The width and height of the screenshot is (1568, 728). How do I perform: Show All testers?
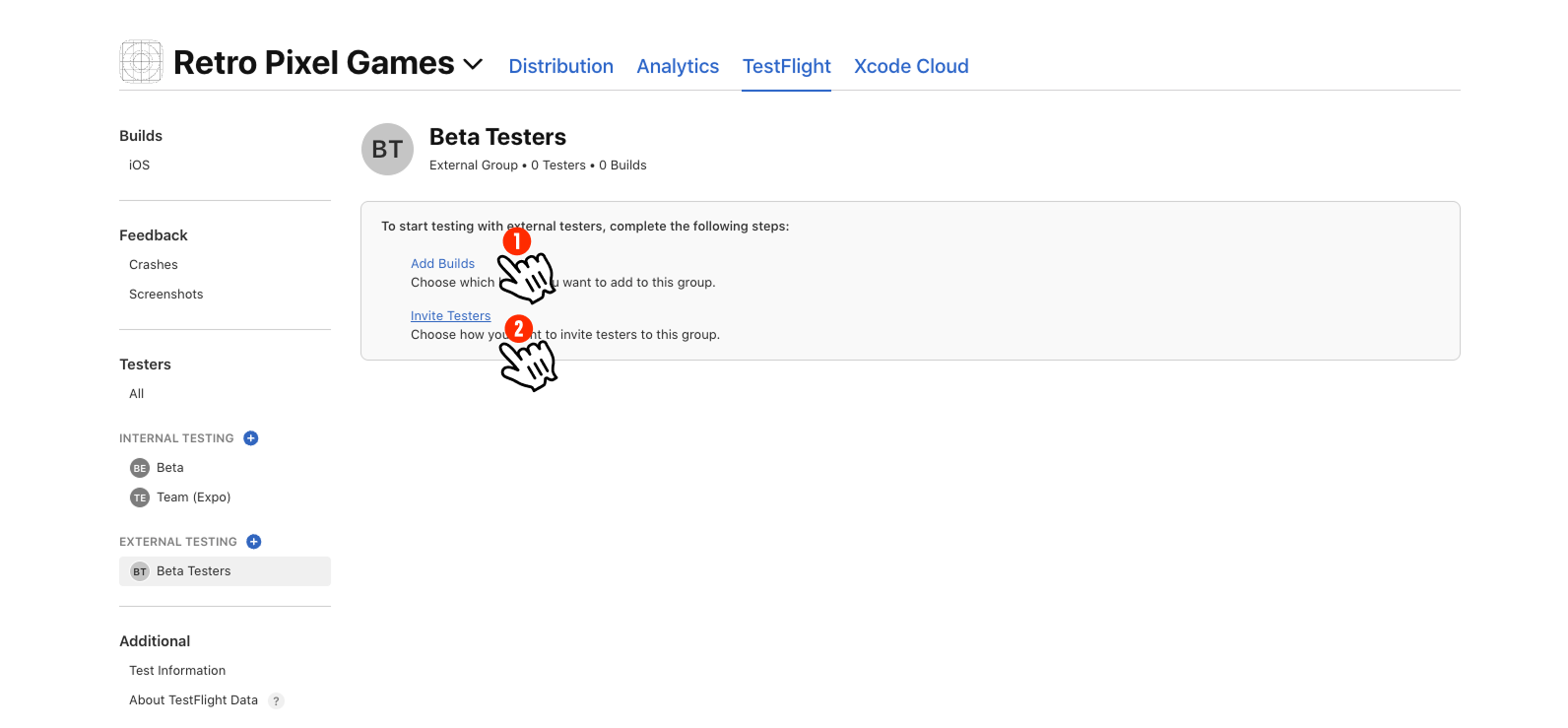(x=137, y=394)
